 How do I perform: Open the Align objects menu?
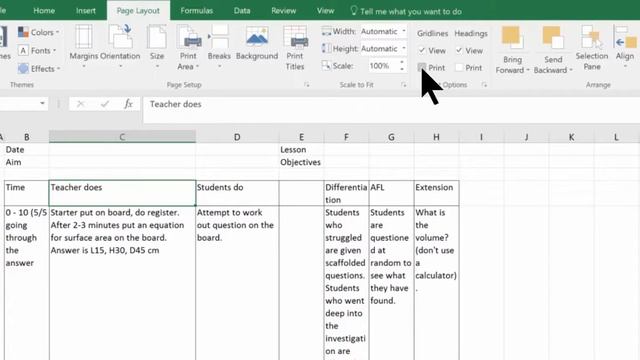625,47
